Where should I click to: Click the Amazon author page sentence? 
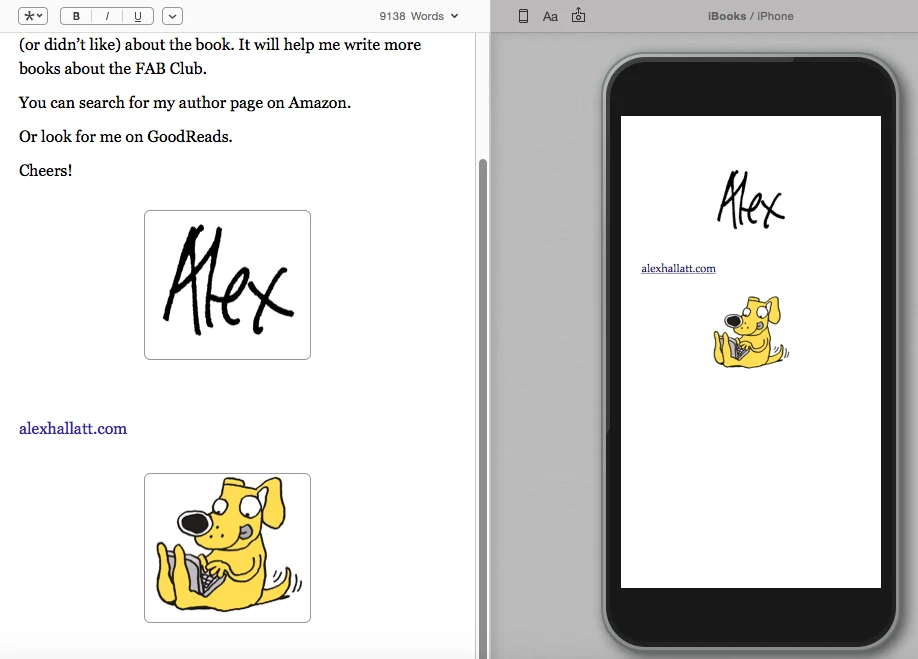click(185, 102)
